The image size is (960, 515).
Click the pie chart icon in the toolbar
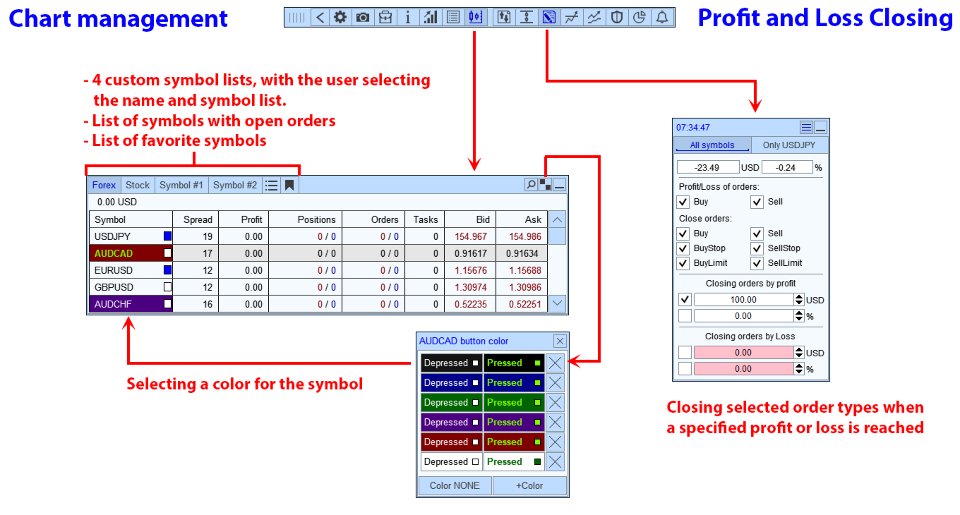point(639,17)
